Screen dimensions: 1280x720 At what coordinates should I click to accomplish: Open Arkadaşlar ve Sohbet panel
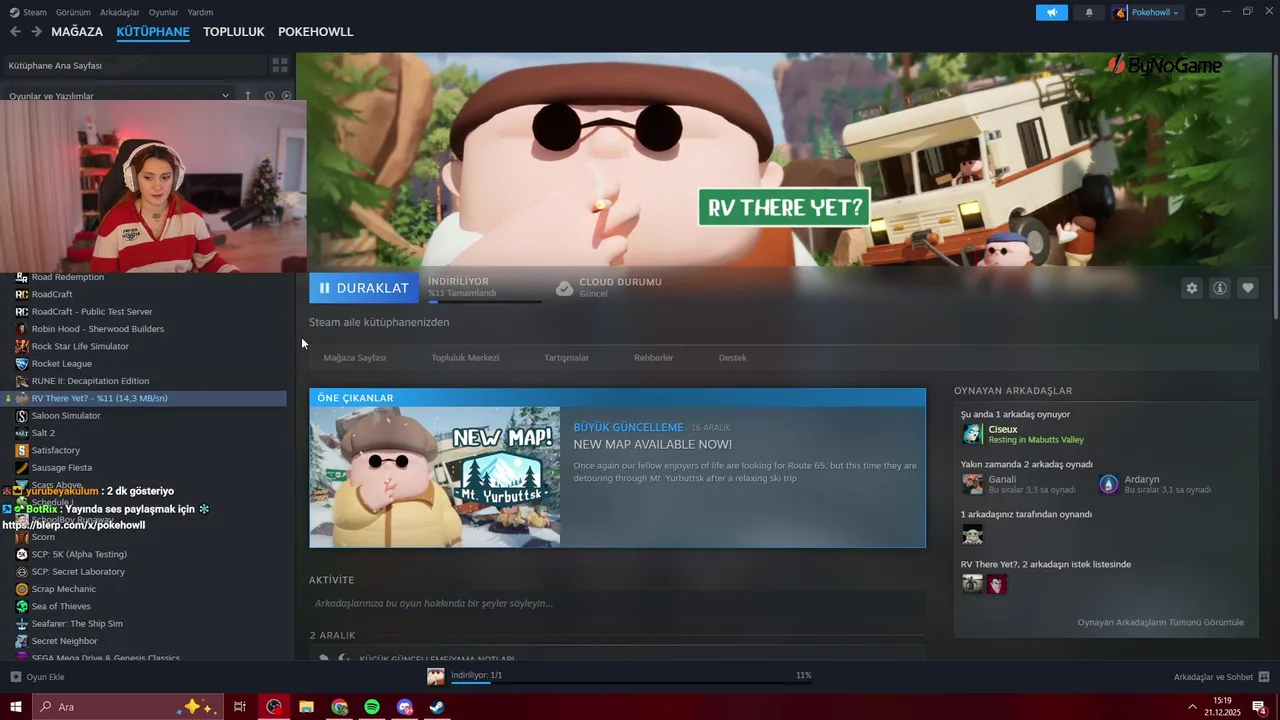click(1221, 677)
